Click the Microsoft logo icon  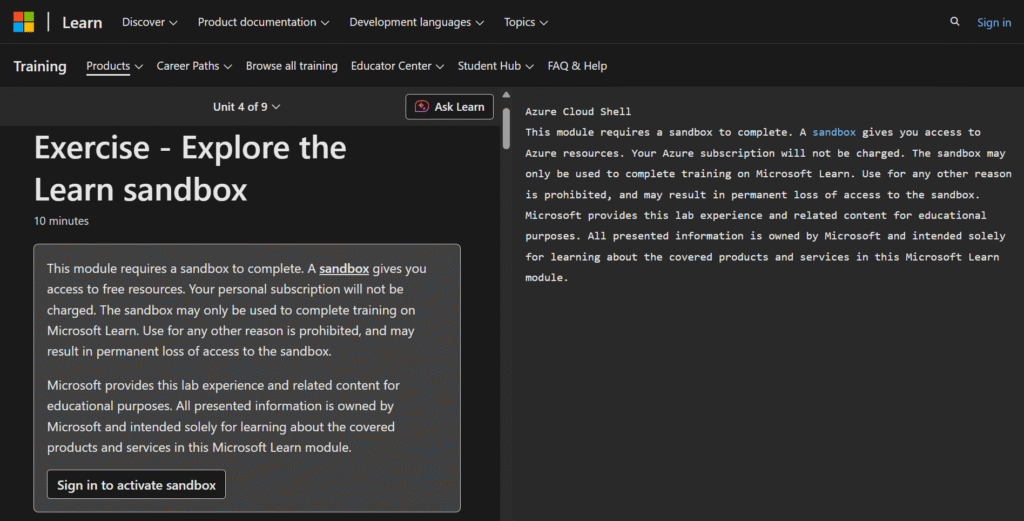click(24, 22)
